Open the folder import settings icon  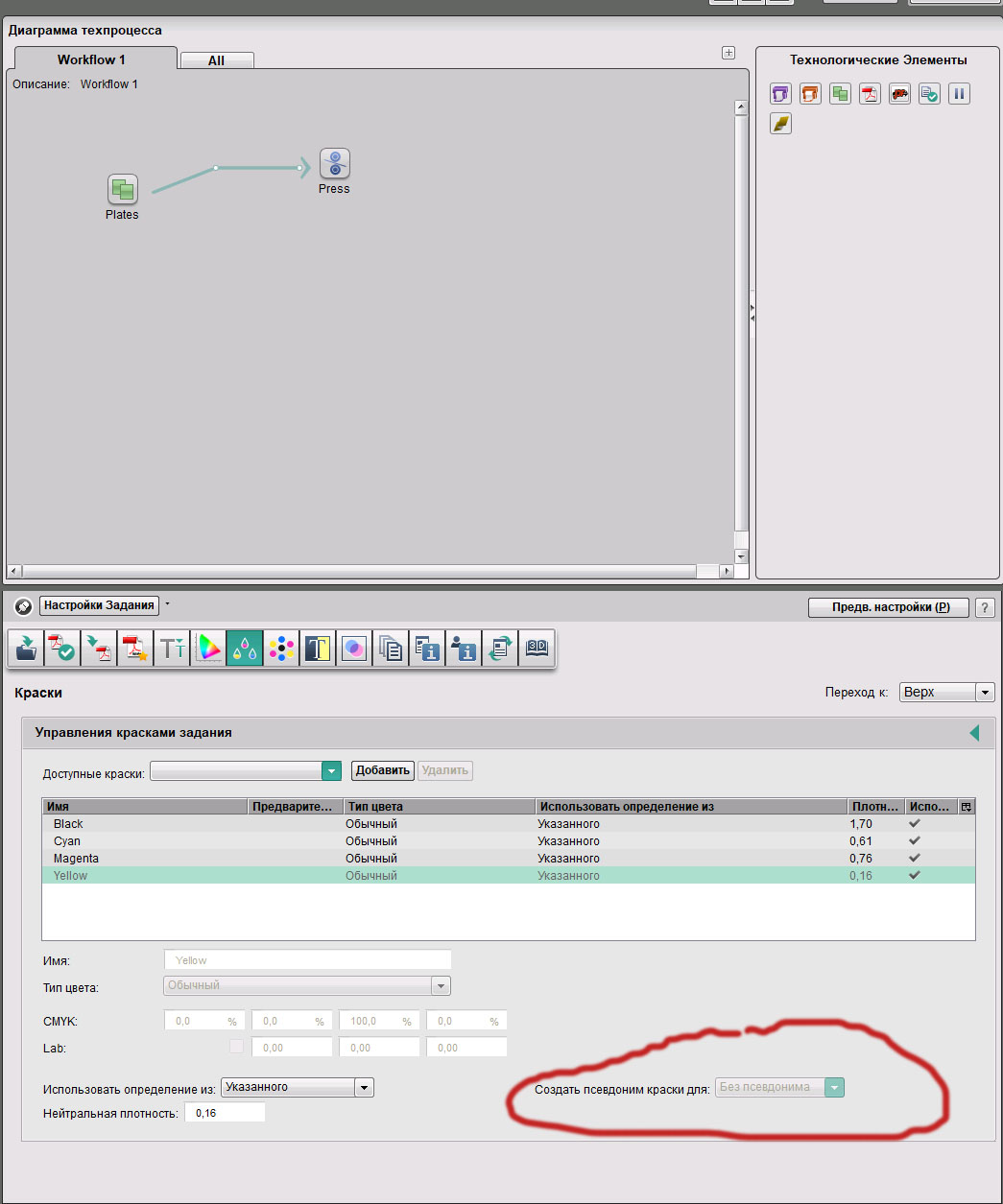click(x=27, y=649)
